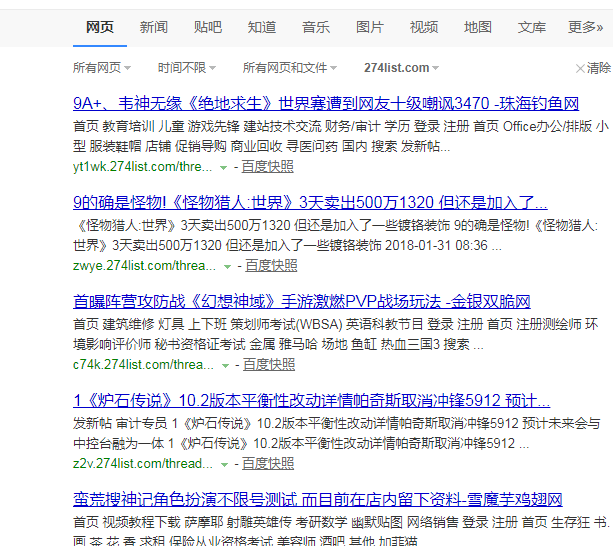Open 百度快照 for the c74k.274list.com result
Viewport: 613px width, 546px height.
point(270,365)
